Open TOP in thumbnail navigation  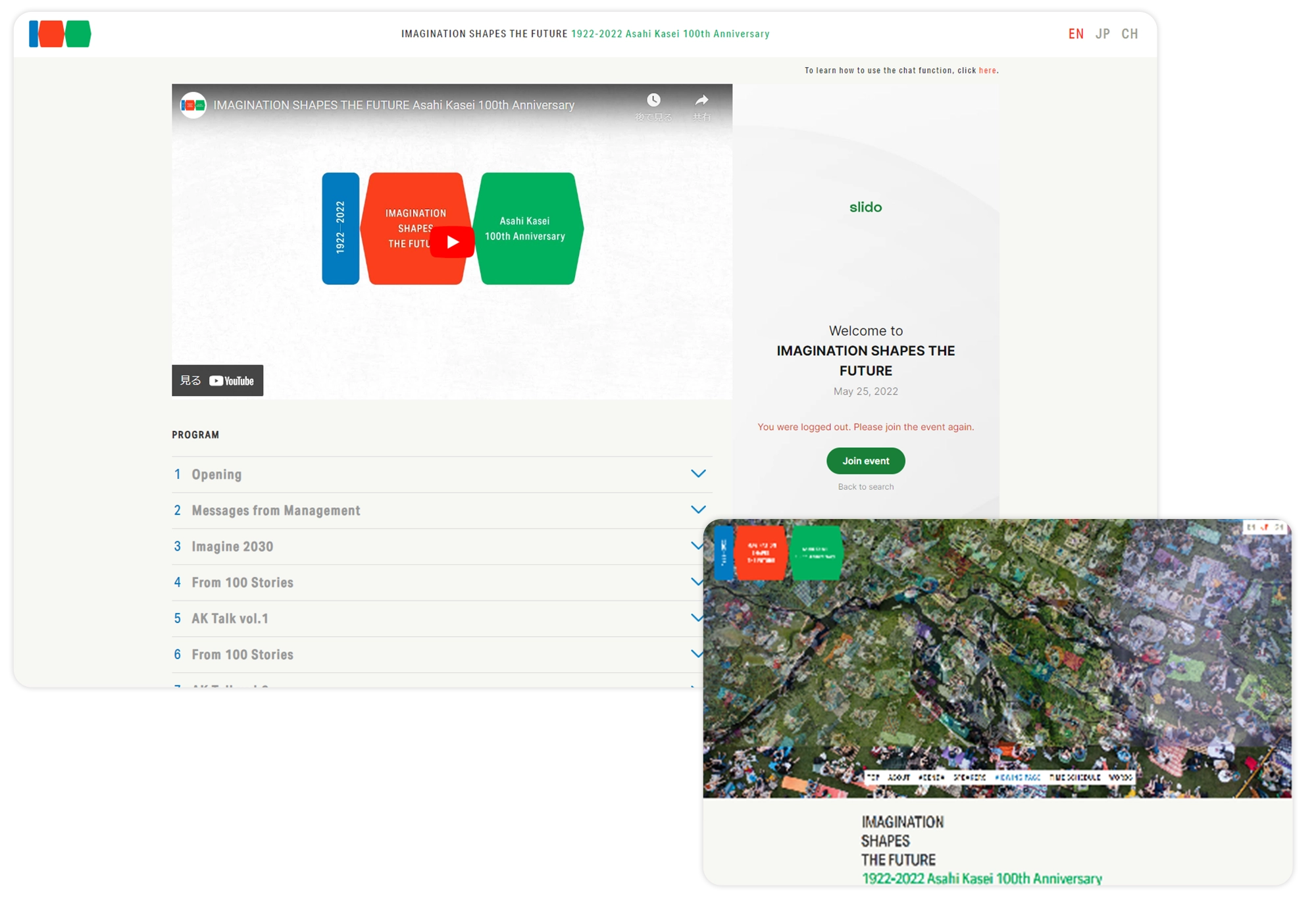click(x=873, y=778)
